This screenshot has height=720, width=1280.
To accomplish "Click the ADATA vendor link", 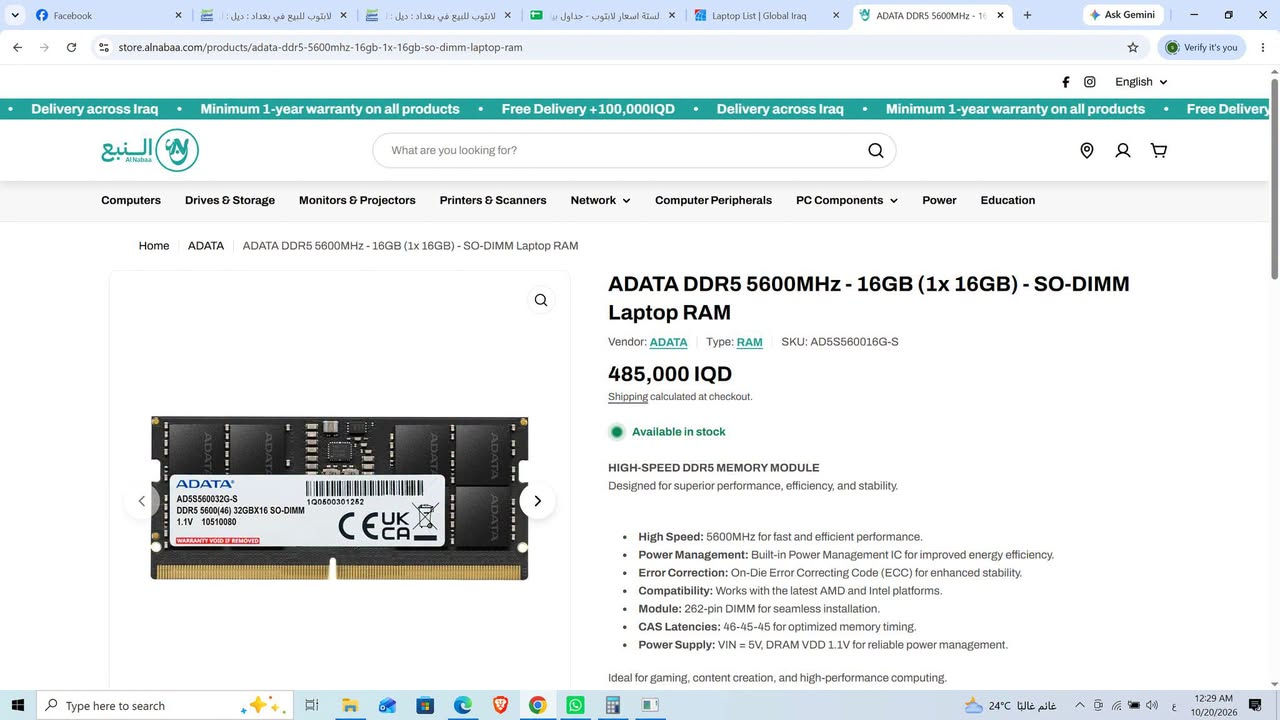I will coord(668,342).
